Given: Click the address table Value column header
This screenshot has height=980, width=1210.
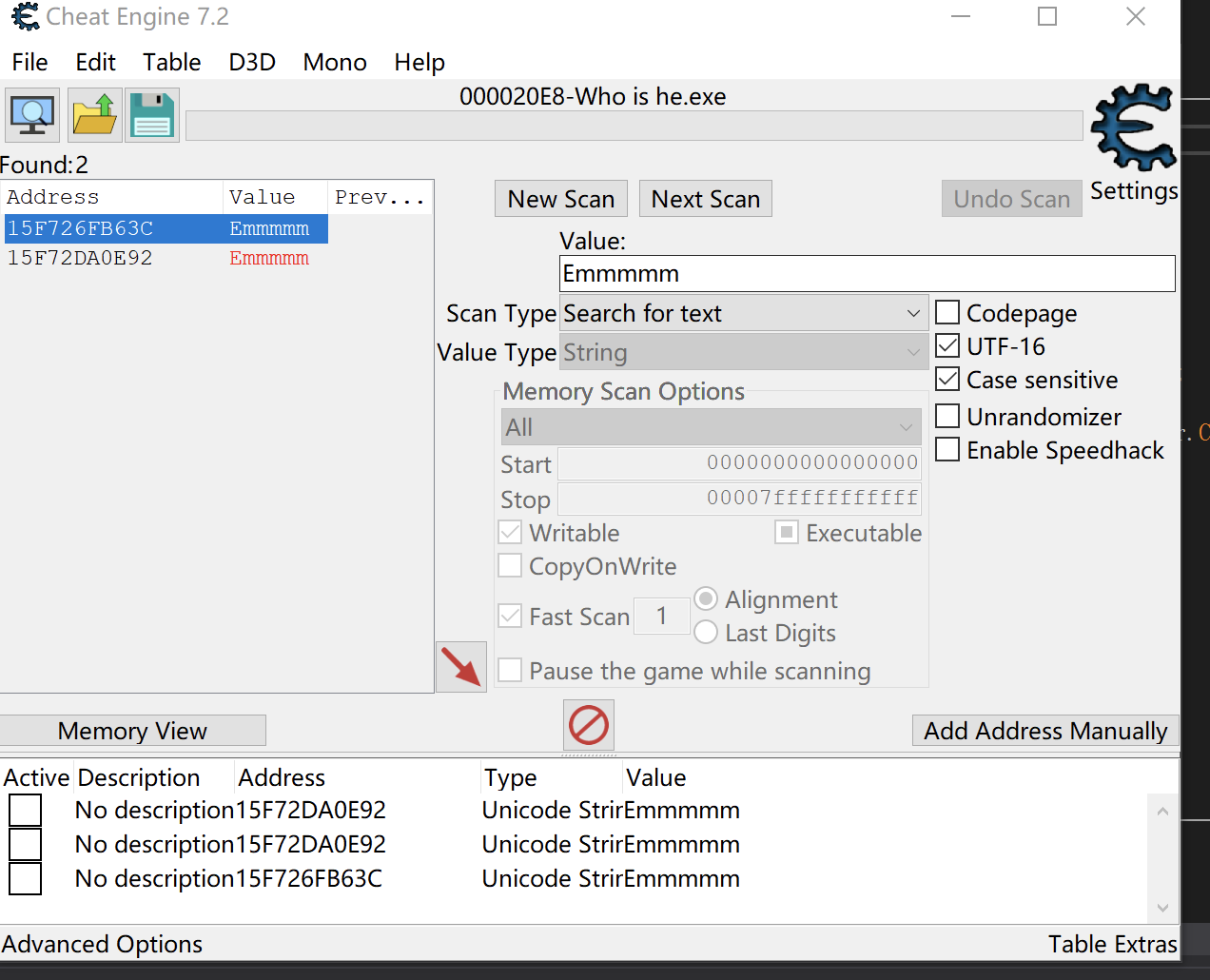Looking at the screenshot, I should [656, 777].
